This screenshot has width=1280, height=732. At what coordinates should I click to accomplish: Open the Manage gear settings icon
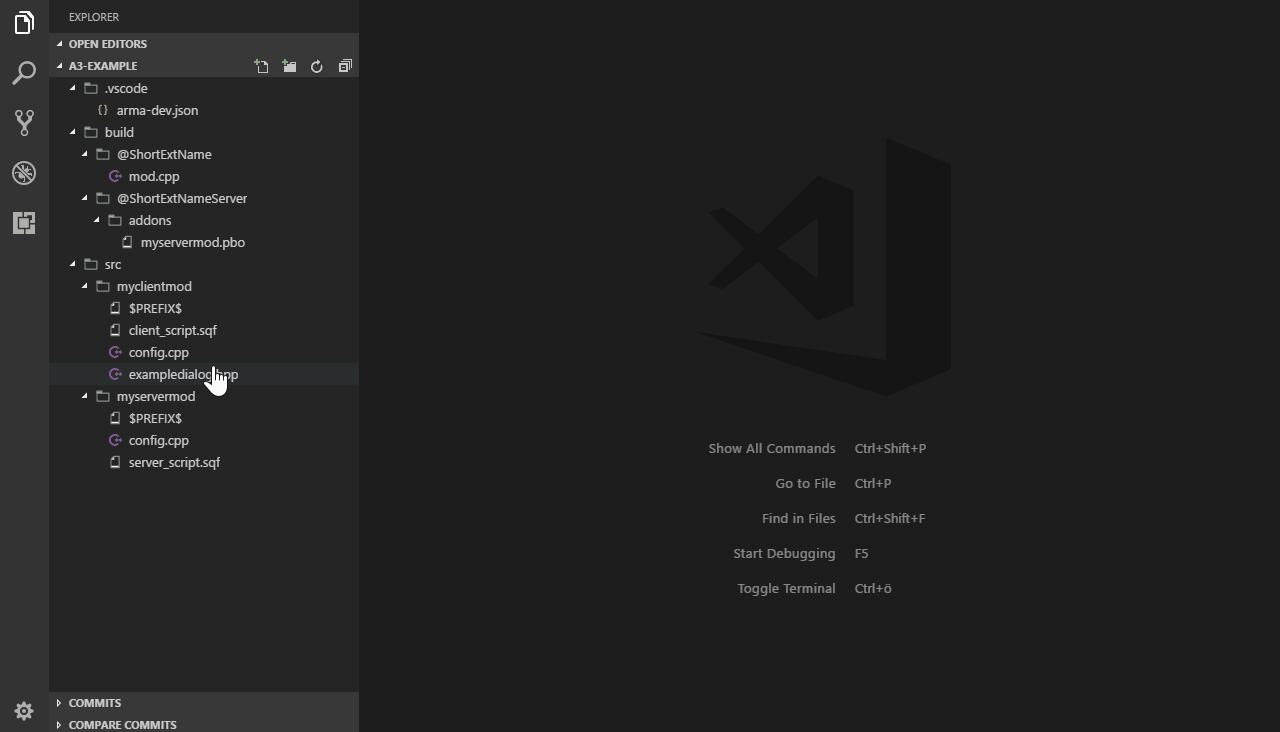pos(24,711)
